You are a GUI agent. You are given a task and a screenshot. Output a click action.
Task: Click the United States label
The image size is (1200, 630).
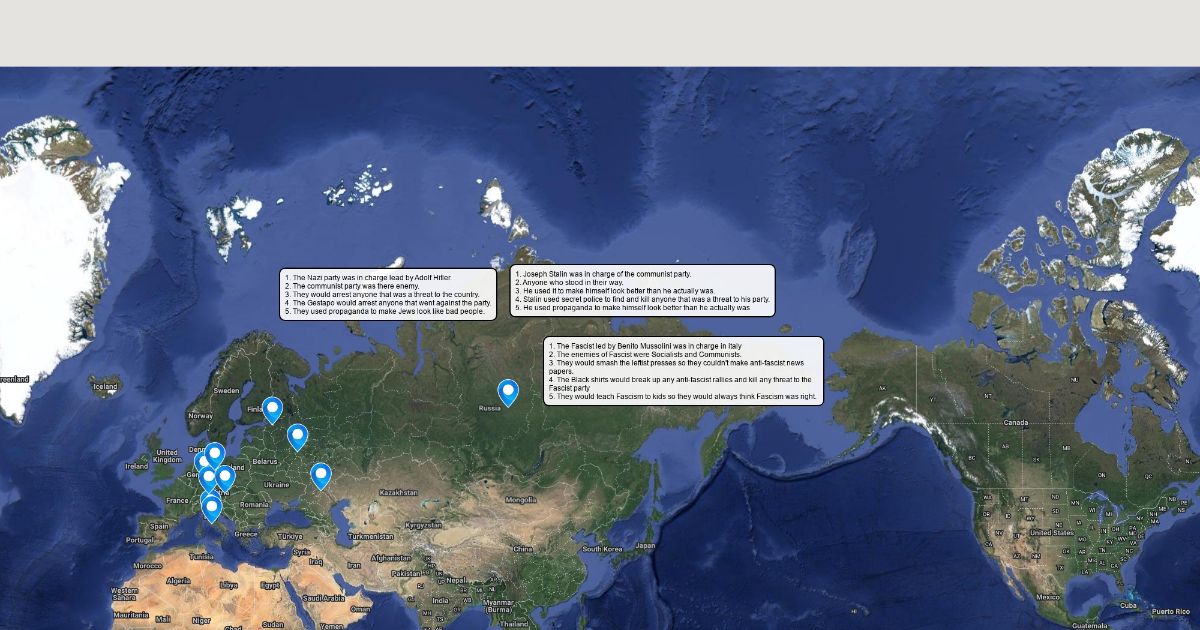click(x=1051, y=533)
